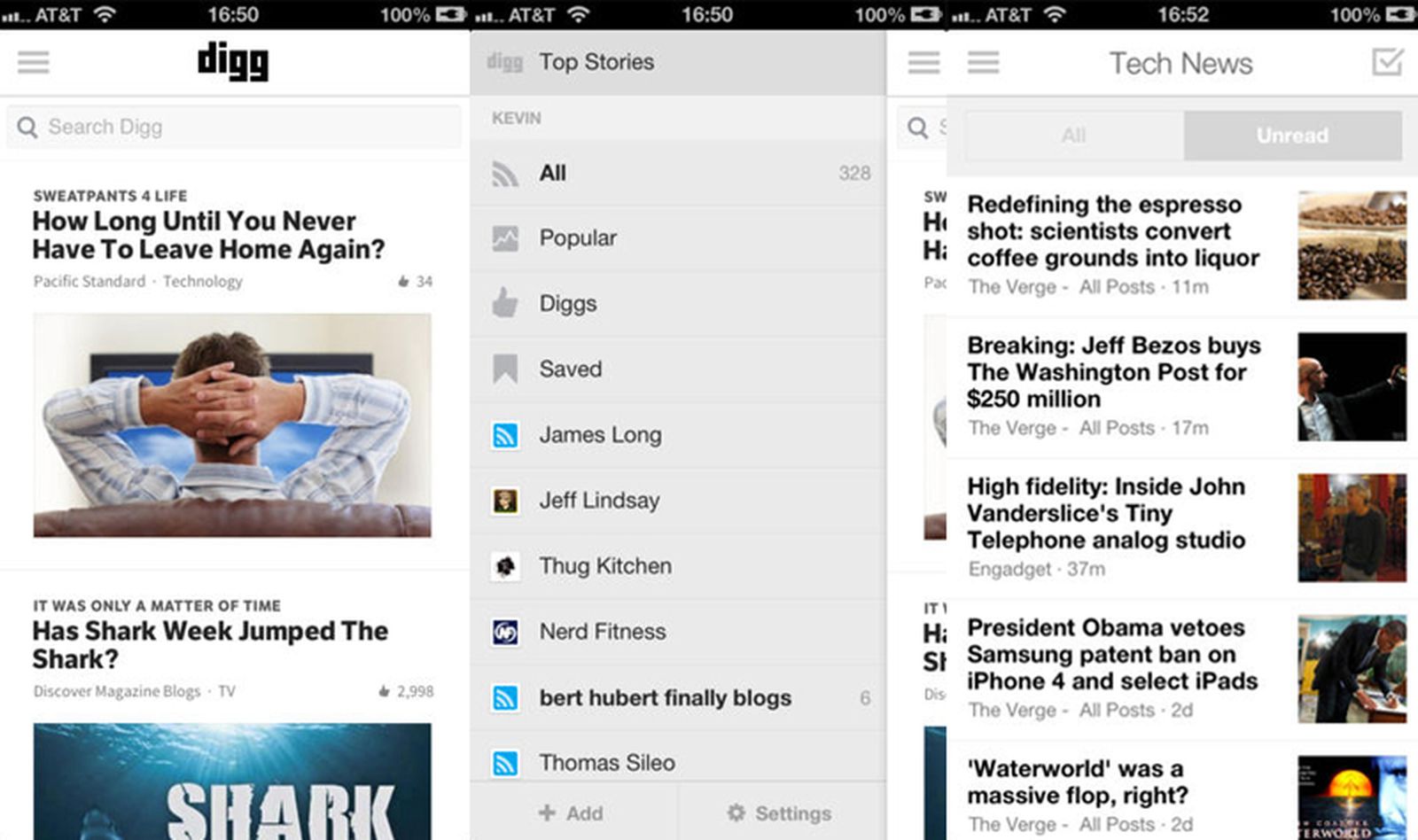Tap the Top Stories header
Image resolution: width=1418 pixels, height=840 pixels.
pyautogui.click(x=597, y=61)
